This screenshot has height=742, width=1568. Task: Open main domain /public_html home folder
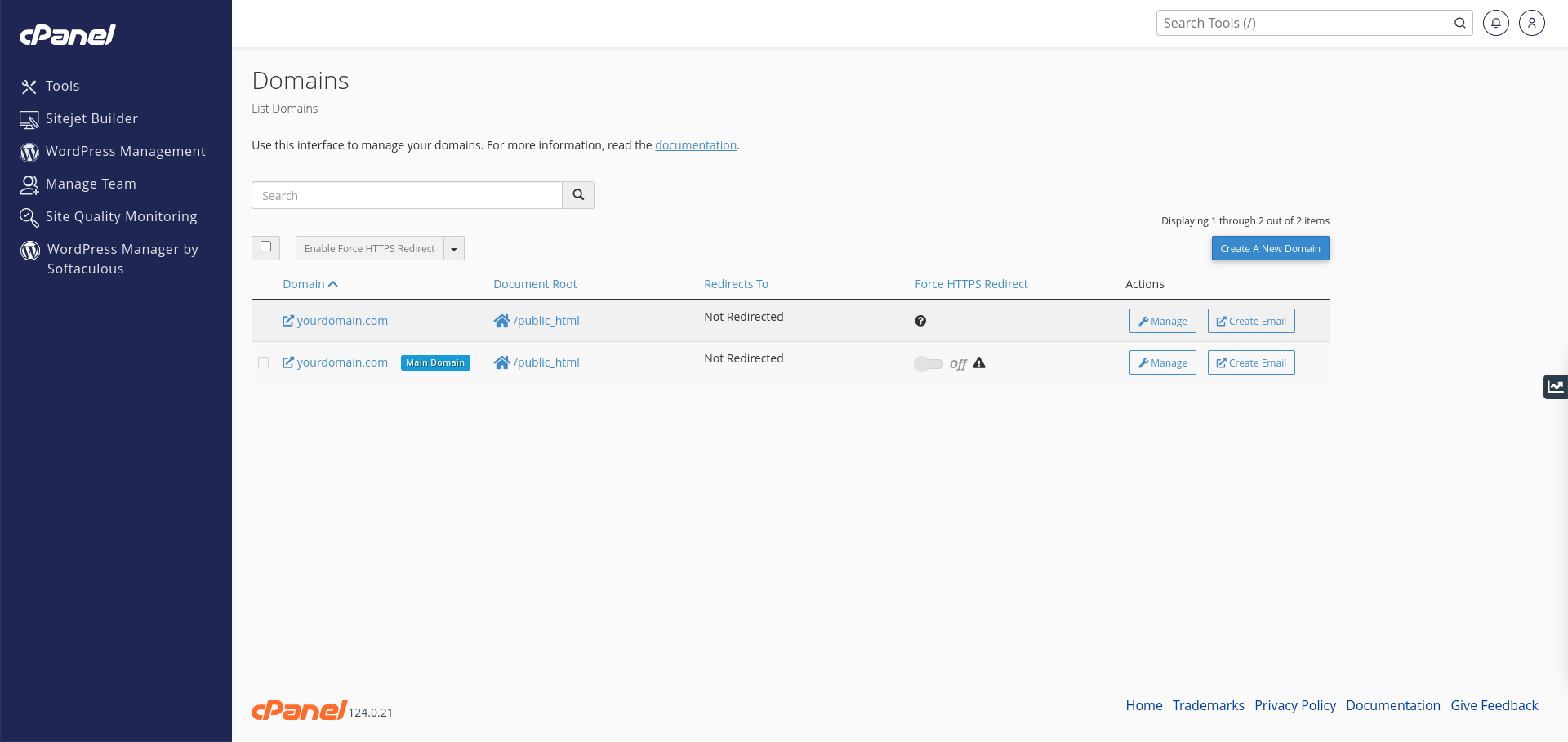tap(537, 362)
